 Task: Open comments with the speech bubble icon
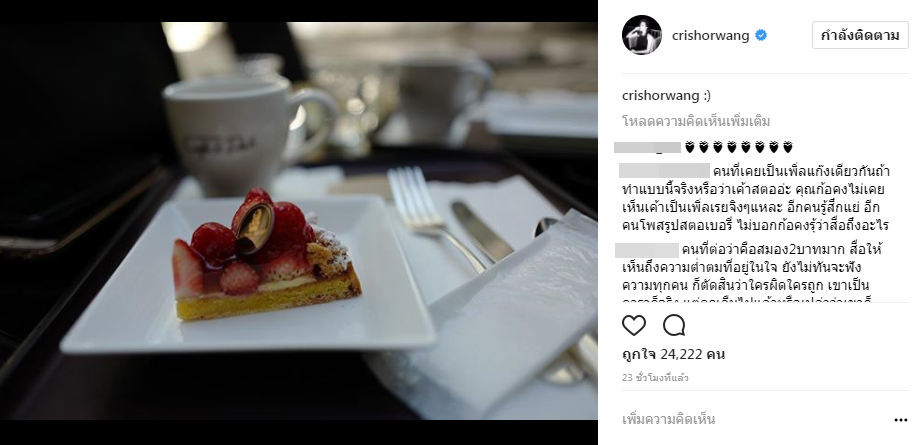674,326
